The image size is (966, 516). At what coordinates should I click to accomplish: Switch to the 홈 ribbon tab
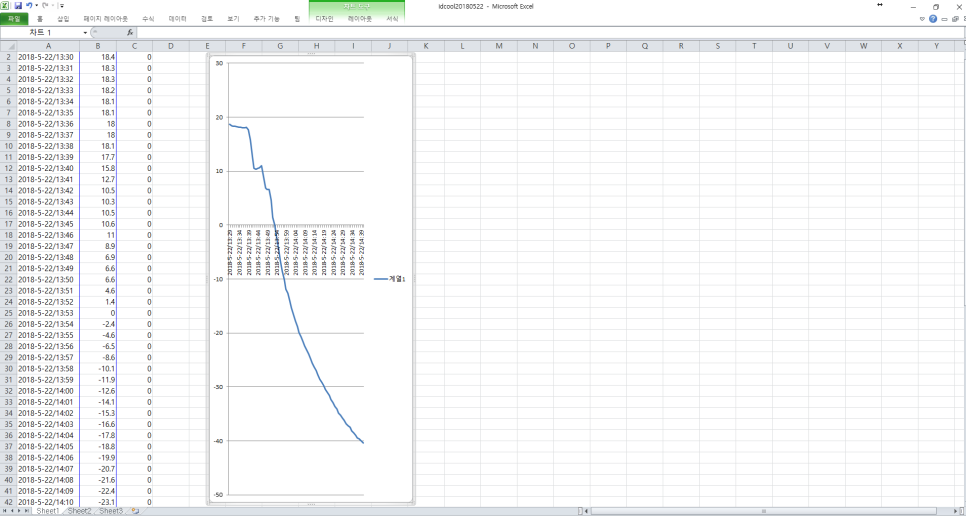(40, 19)
